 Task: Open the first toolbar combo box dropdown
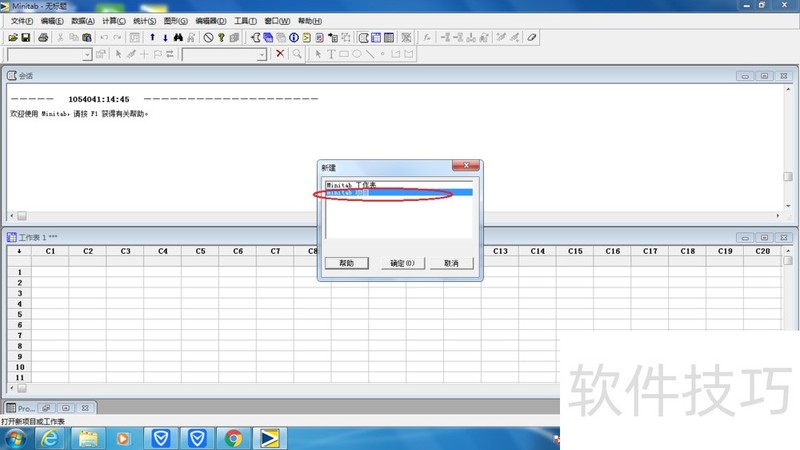click(x=87, y=54)
